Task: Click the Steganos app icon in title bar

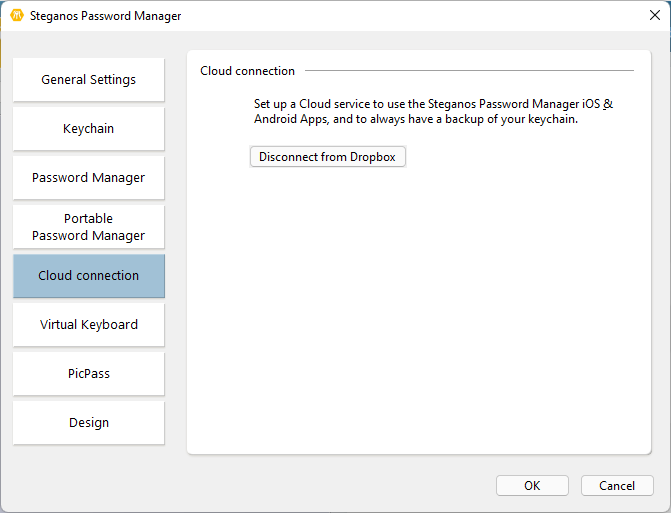Action: pyautogui.click(x=16, y=16)
